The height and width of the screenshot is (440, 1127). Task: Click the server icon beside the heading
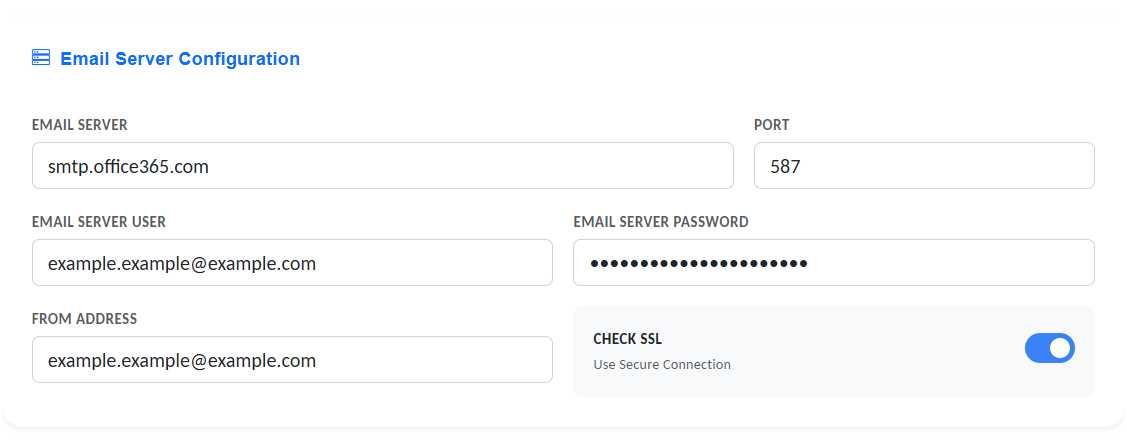click(41, 58)
